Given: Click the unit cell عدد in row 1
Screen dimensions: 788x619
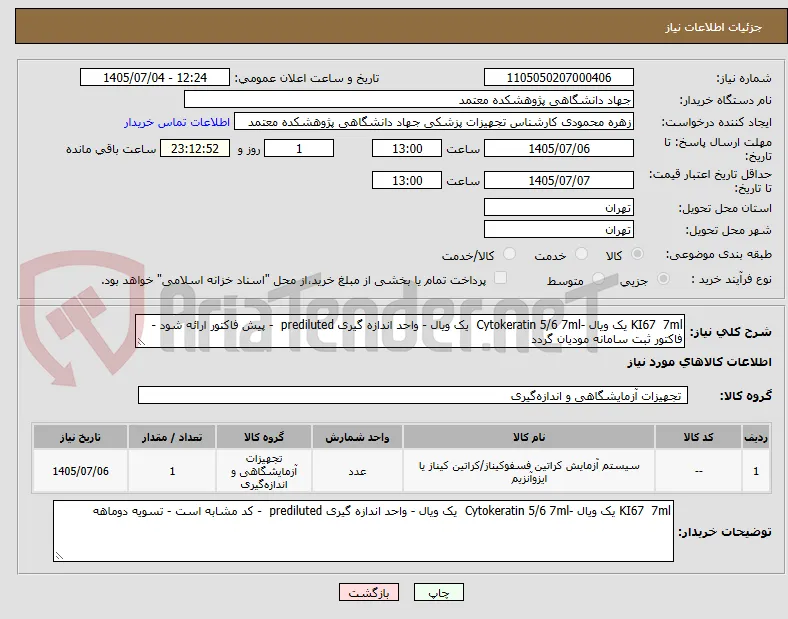Looking at the screenshot, I should tap(357, 471).
